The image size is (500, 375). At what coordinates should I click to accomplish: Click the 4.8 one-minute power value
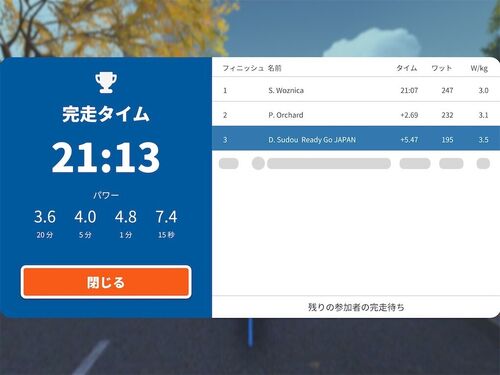pyautogui.click(x=126, y=217)
